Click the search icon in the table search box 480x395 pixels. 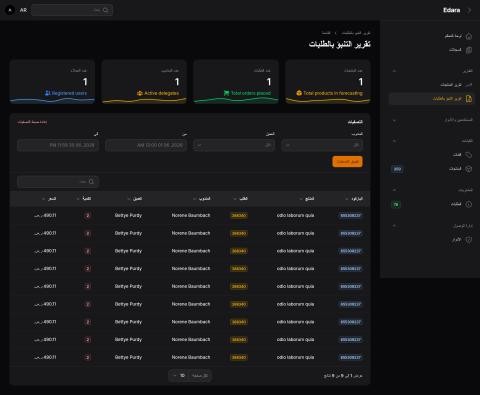pyautogui.click(x=91, y=182)
